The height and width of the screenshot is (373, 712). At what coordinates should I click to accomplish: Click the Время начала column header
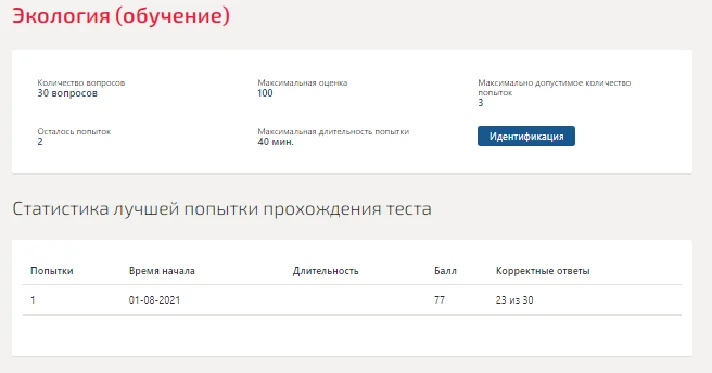(x=162, y=271)
